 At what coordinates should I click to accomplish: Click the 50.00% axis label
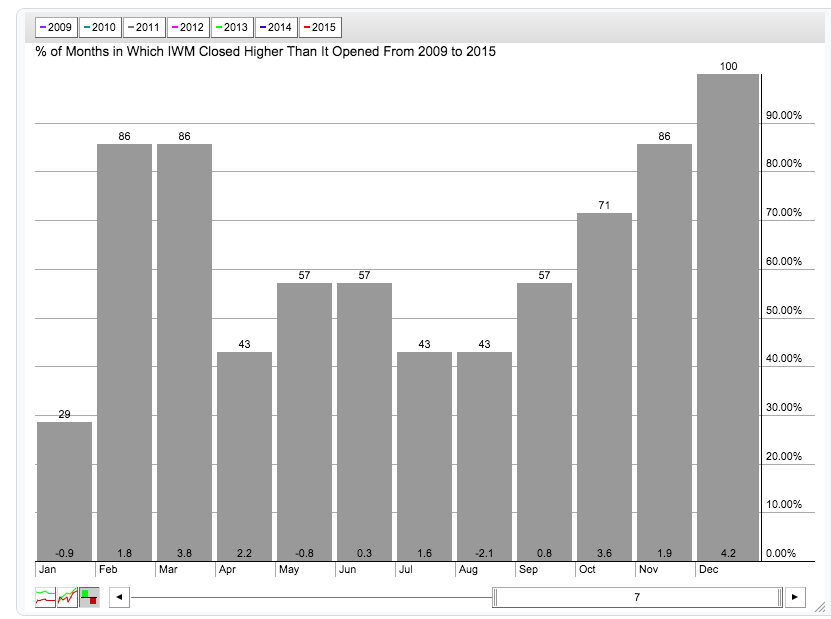784,310
